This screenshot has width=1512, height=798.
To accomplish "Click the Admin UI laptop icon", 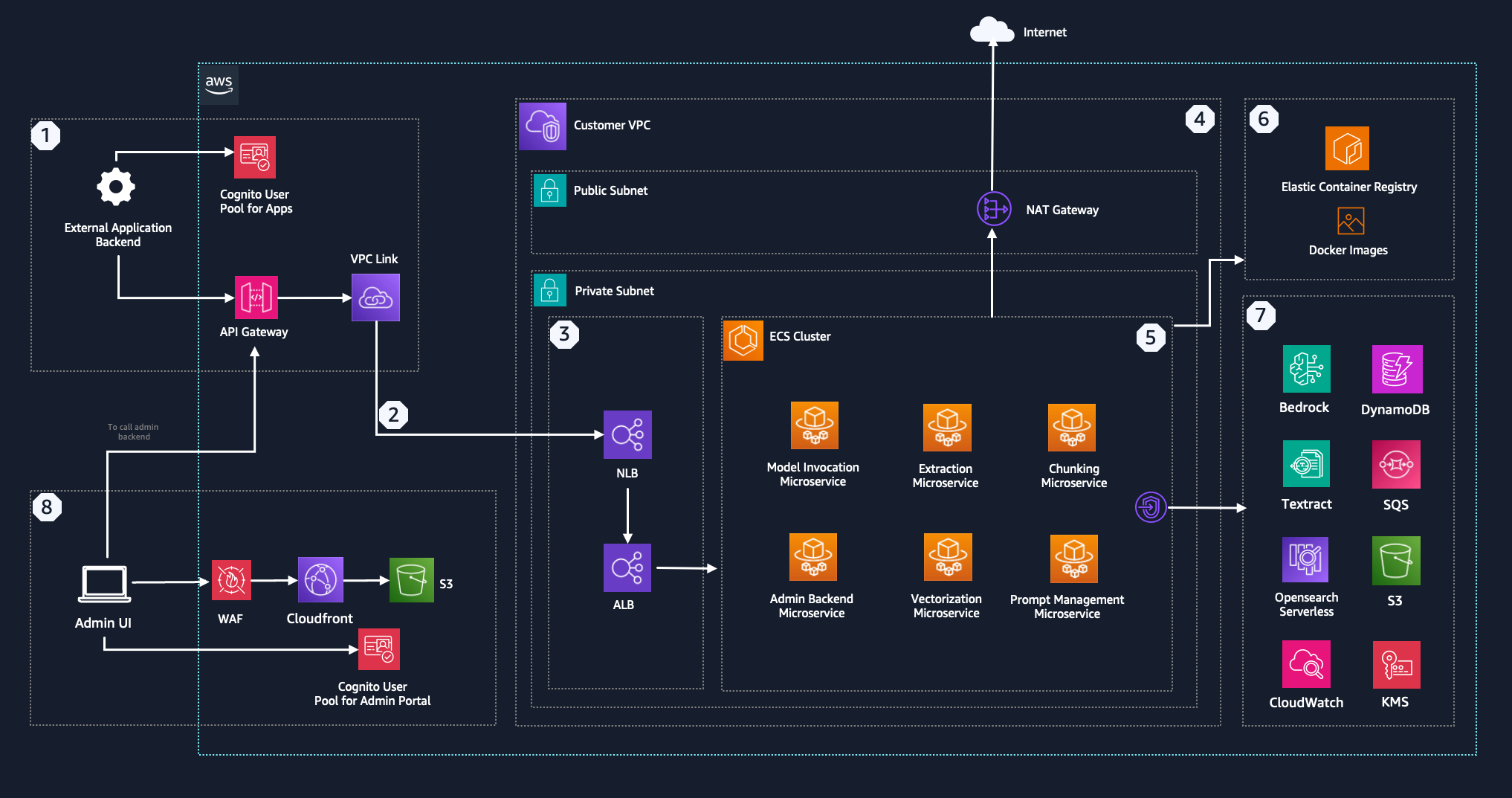I will tap(105, 585).
